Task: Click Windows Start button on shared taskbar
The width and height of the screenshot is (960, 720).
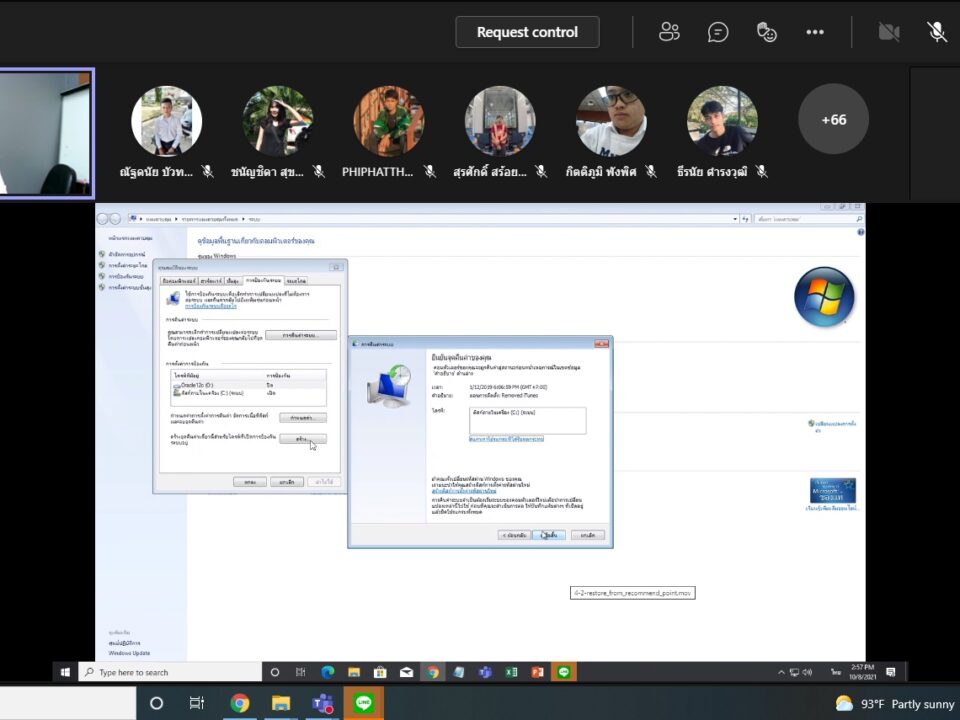Action: pos(66,672)
